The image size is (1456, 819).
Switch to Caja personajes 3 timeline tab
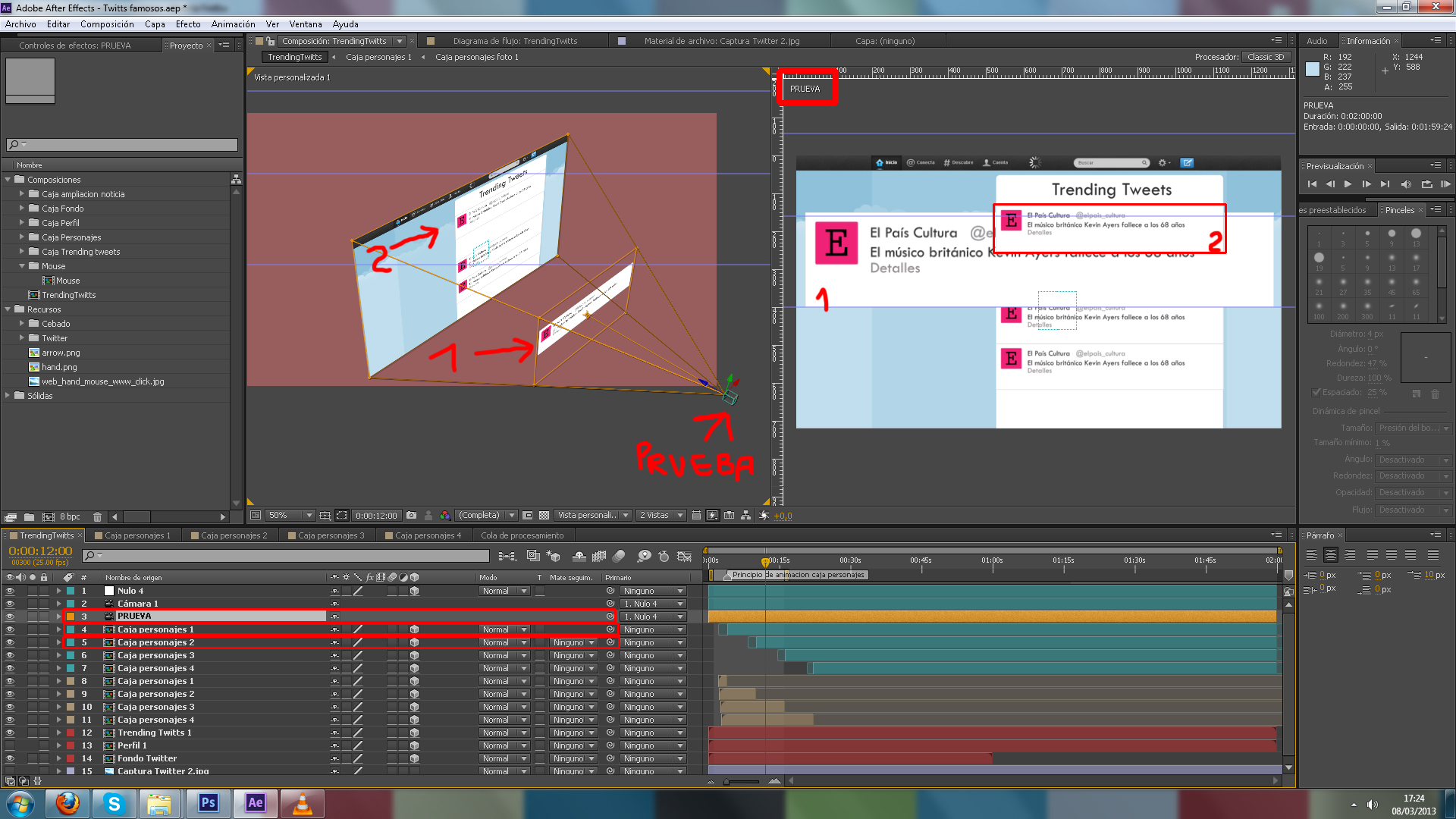click(330, 535)
